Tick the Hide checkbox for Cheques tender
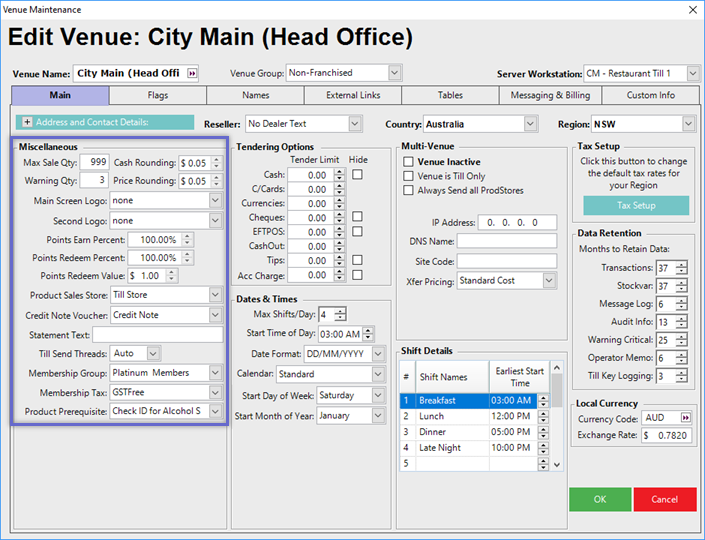 [x=357, y=217]
